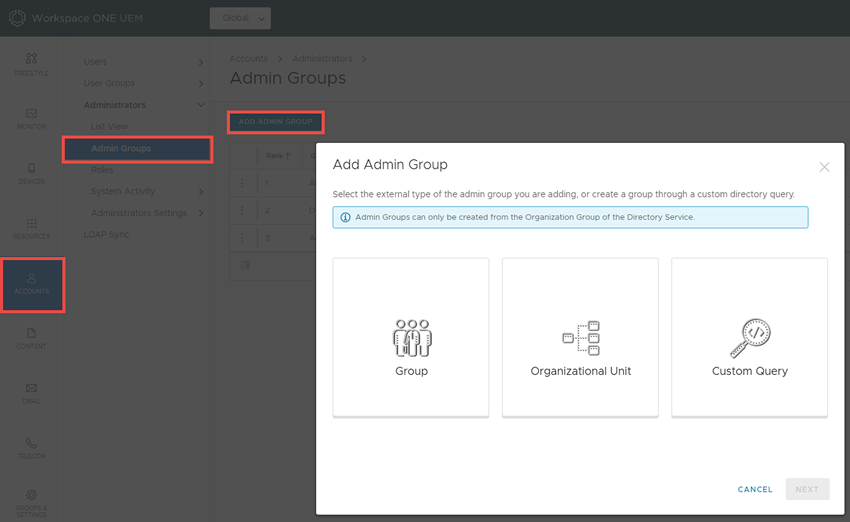Follow the Administrators breadcrumb link
The width and height of the screenshot is (850, 522).
322,59
